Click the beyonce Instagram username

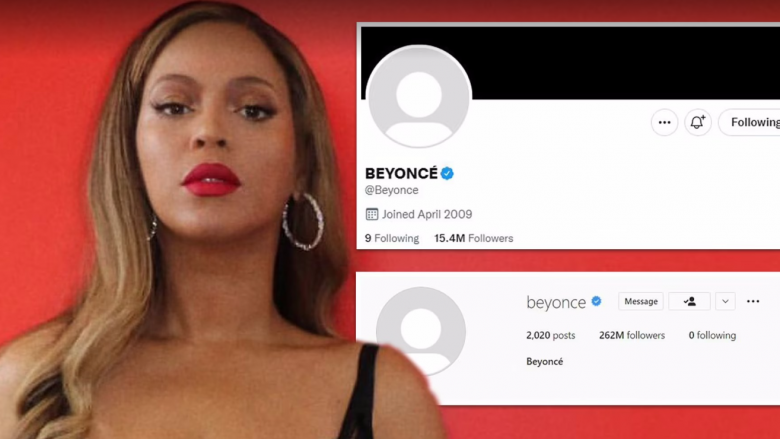click(x=556, y=302)
